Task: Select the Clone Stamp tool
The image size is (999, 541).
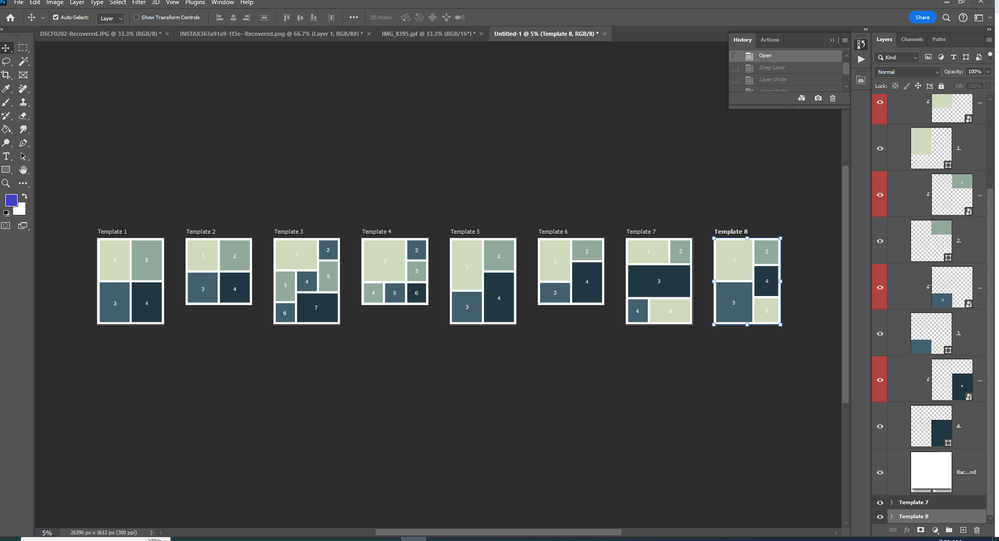Action: coord(24,103)
